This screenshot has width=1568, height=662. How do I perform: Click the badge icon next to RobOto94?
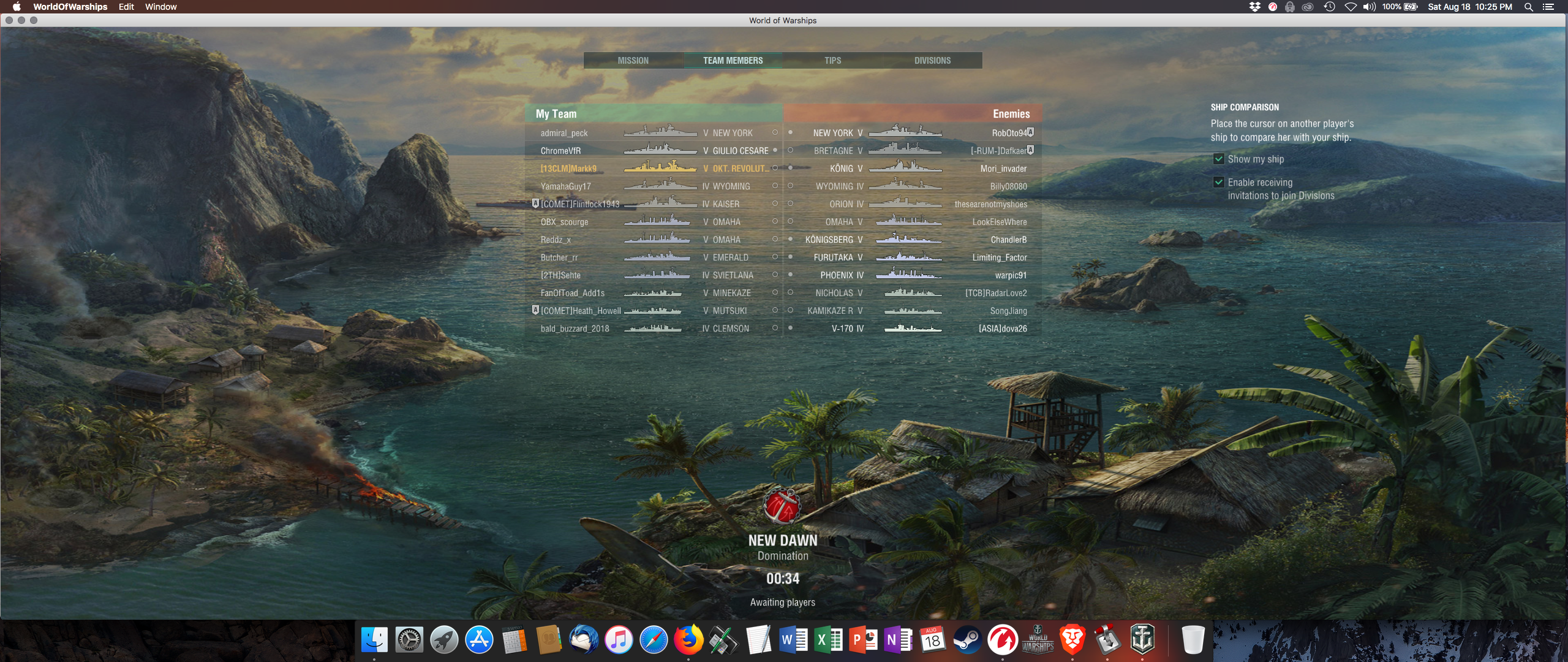pos(1031,132)
